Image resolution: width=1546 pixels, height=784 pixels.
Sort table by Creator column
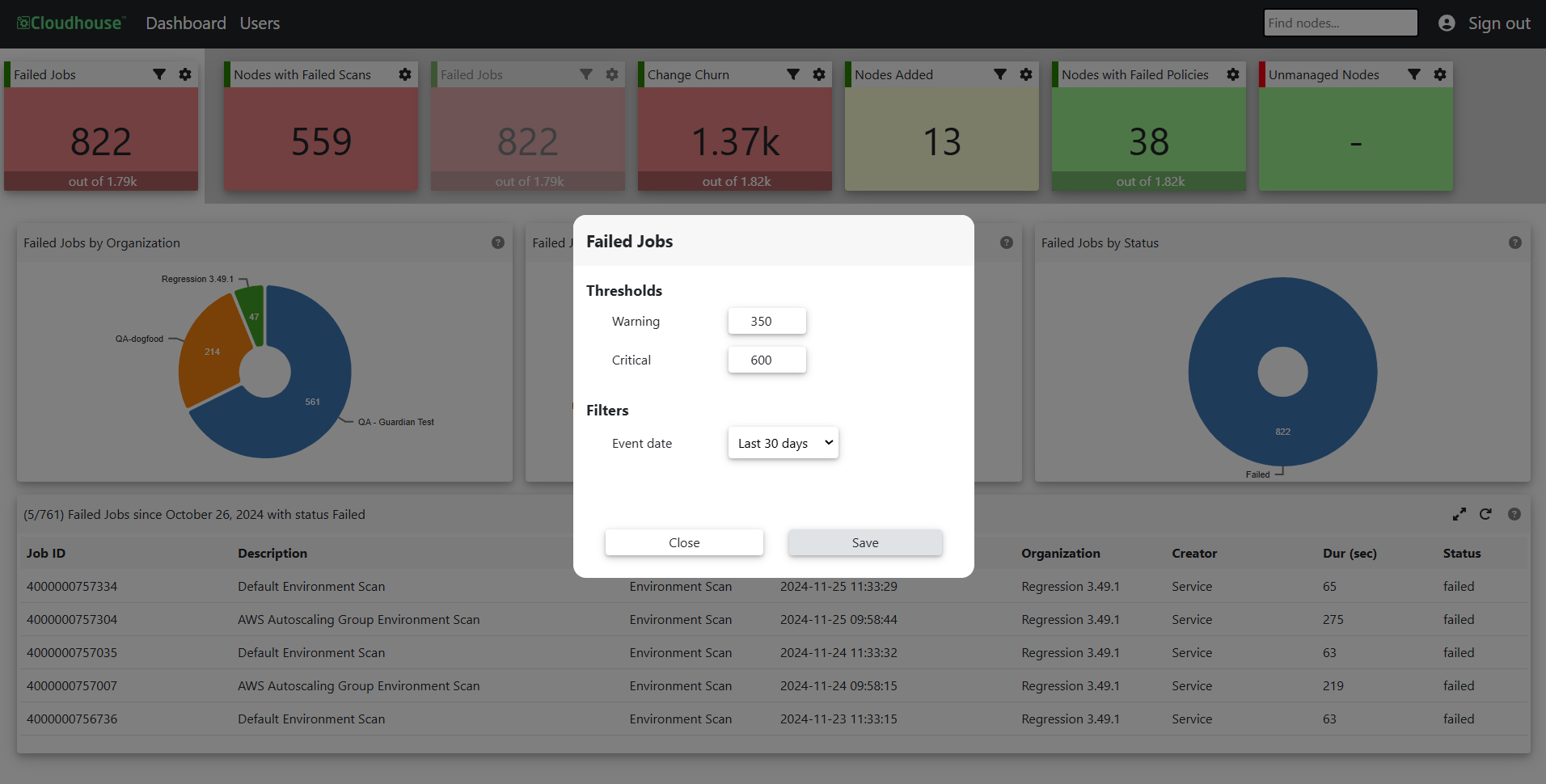point(1194,554)
